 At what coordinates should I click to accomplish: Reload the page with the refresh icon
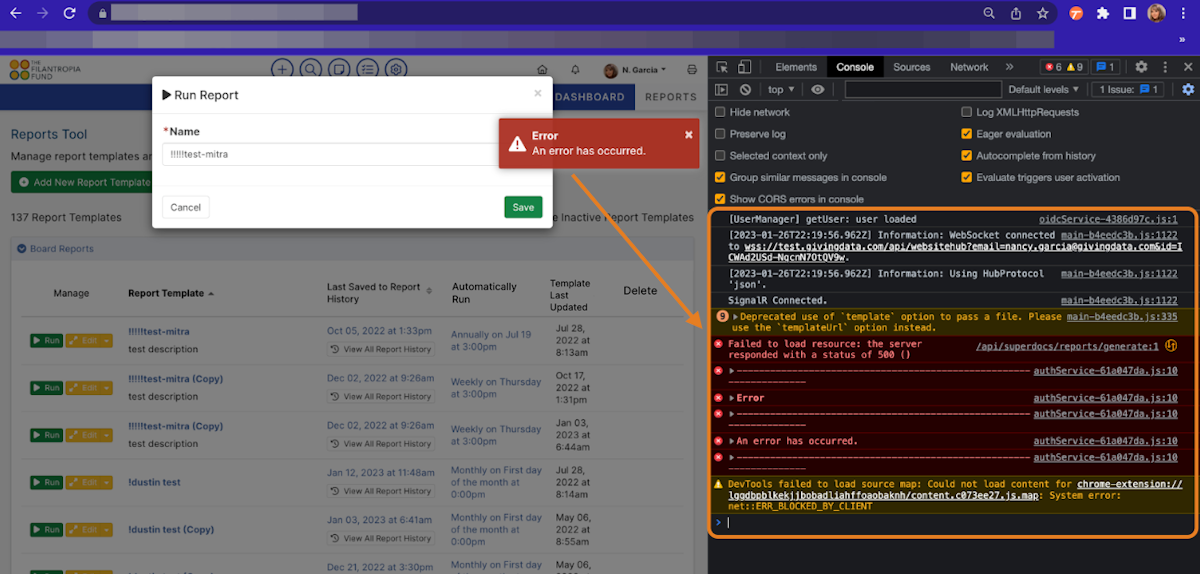click(69, 14)
